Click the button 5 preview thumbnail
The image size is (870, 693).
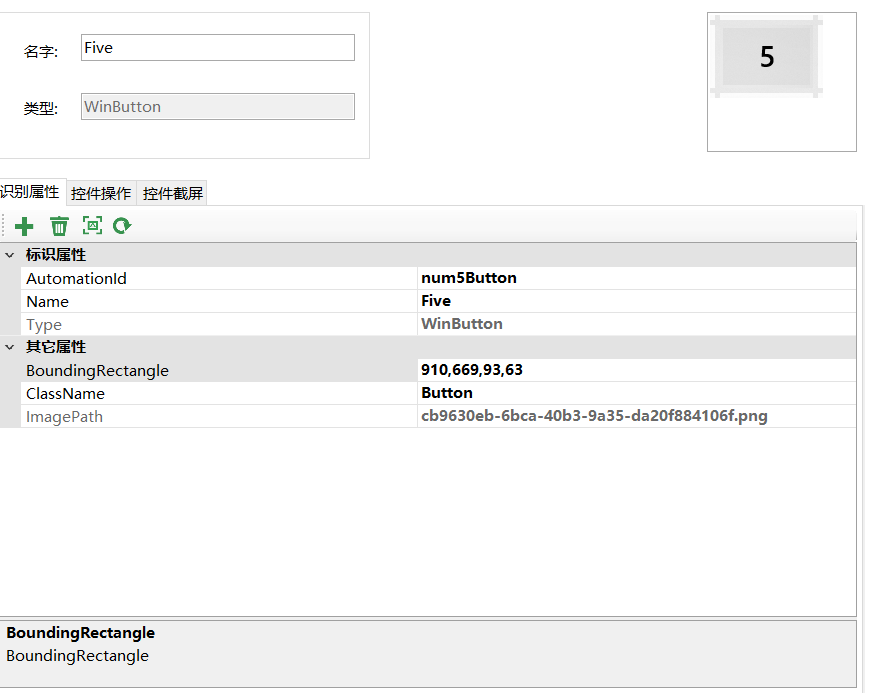click(767, 57)
